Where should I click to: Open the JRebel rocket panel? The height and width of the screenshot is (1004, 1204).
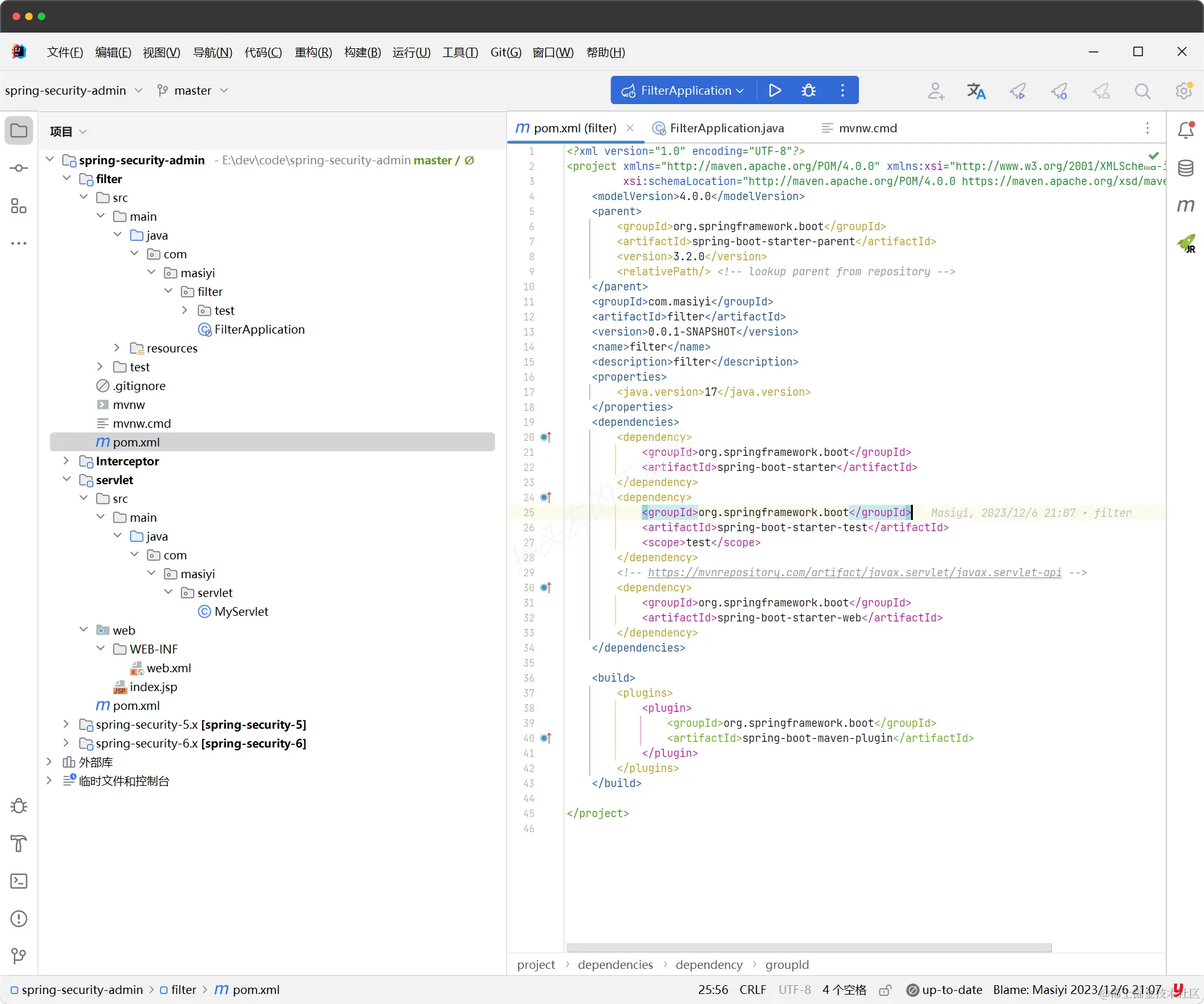(x=1186, y=243)
